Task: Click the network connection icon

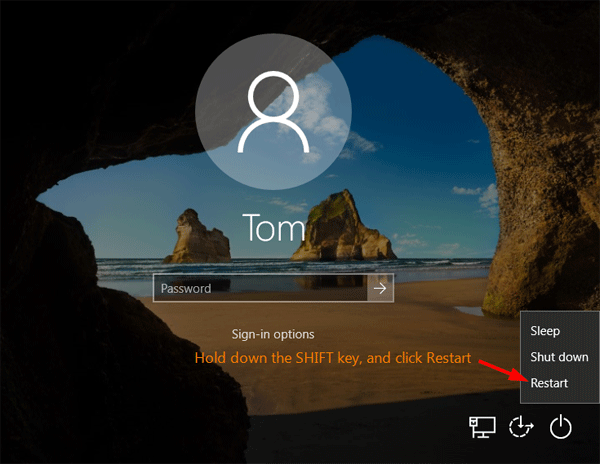Action: click(482, 427)
